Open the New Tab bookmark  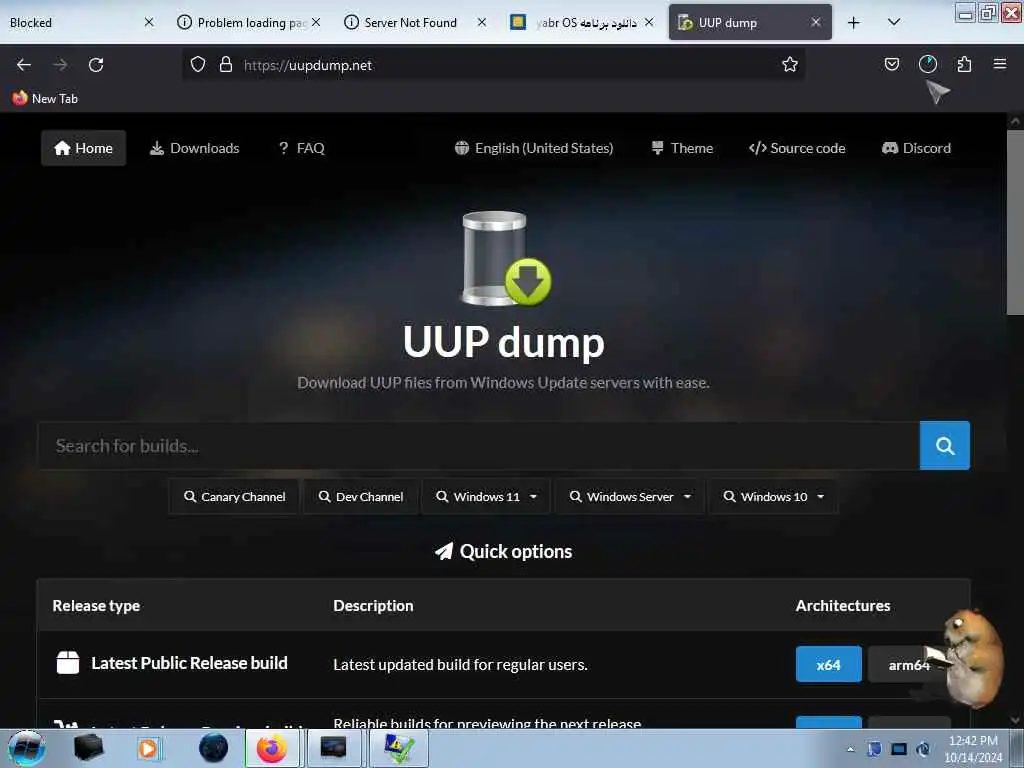click(x=45, y=99)
